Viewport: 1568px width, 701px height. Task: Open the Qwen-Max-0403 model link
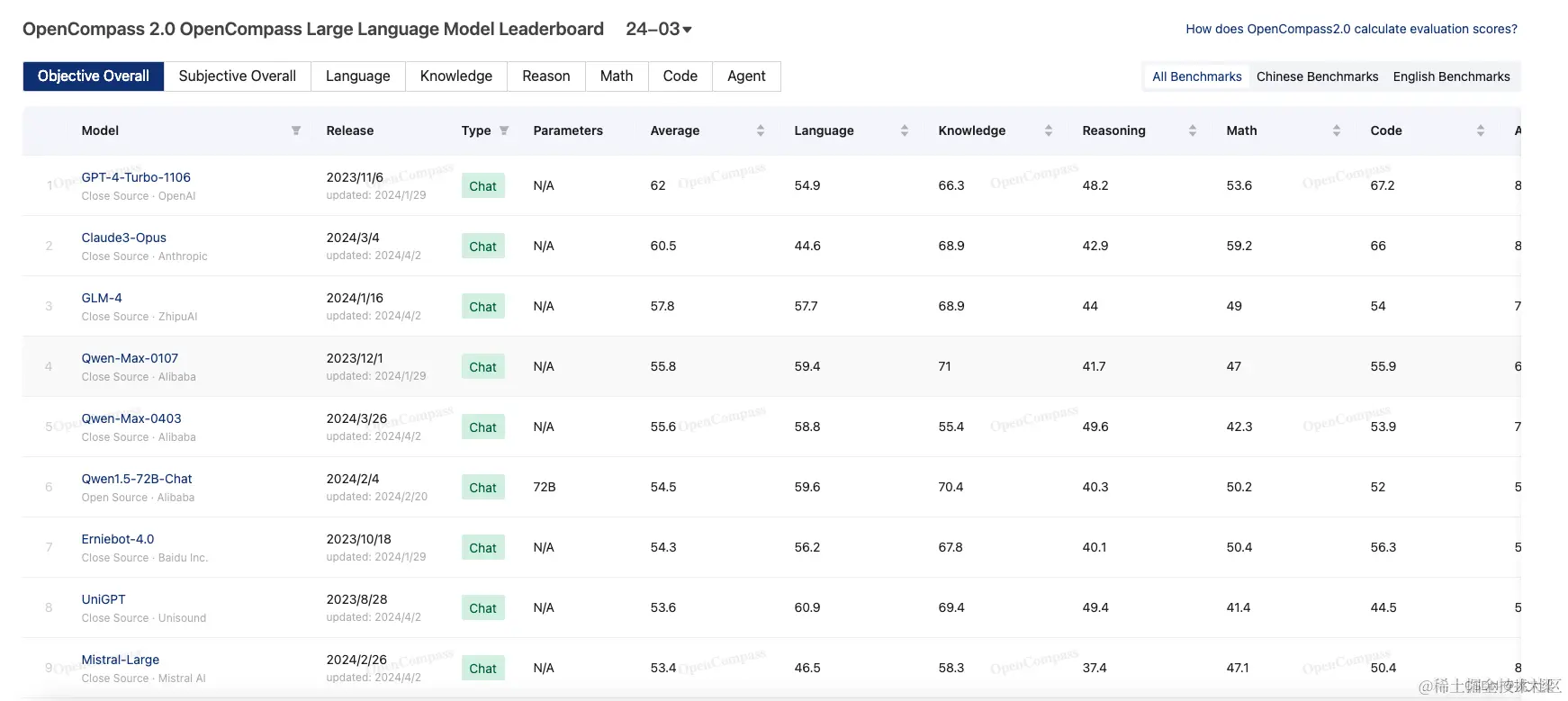click(131, 418)
